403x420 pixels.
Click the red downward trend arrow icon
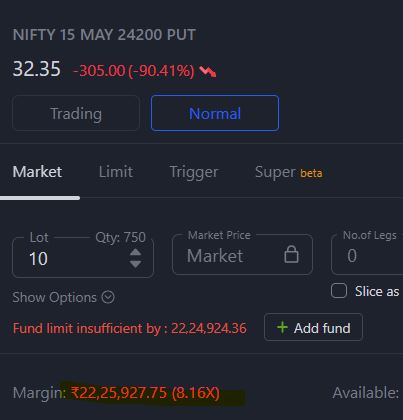point(208,71)
